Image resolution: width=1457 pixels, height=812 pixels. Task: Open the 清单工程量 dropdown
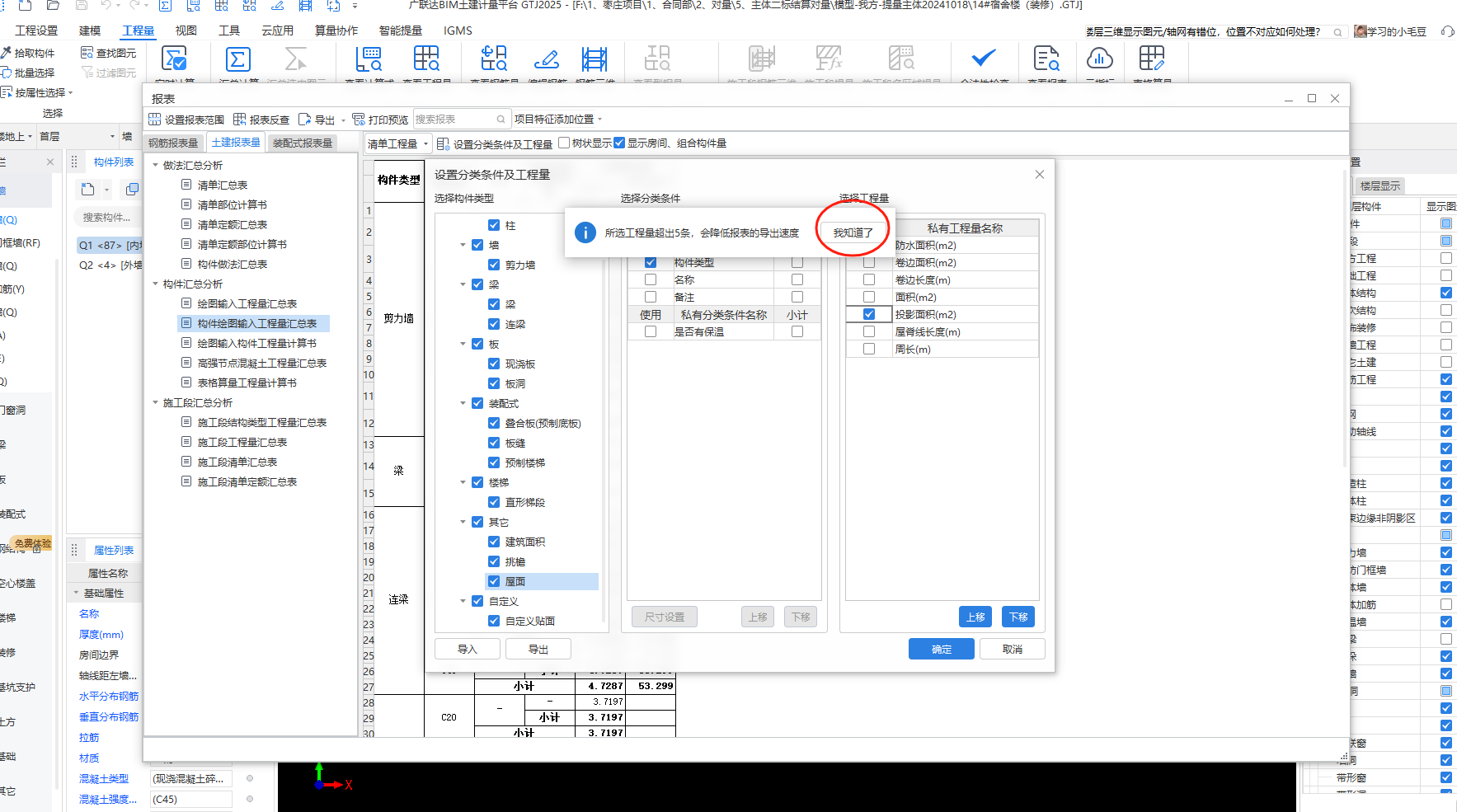[398, 143]
